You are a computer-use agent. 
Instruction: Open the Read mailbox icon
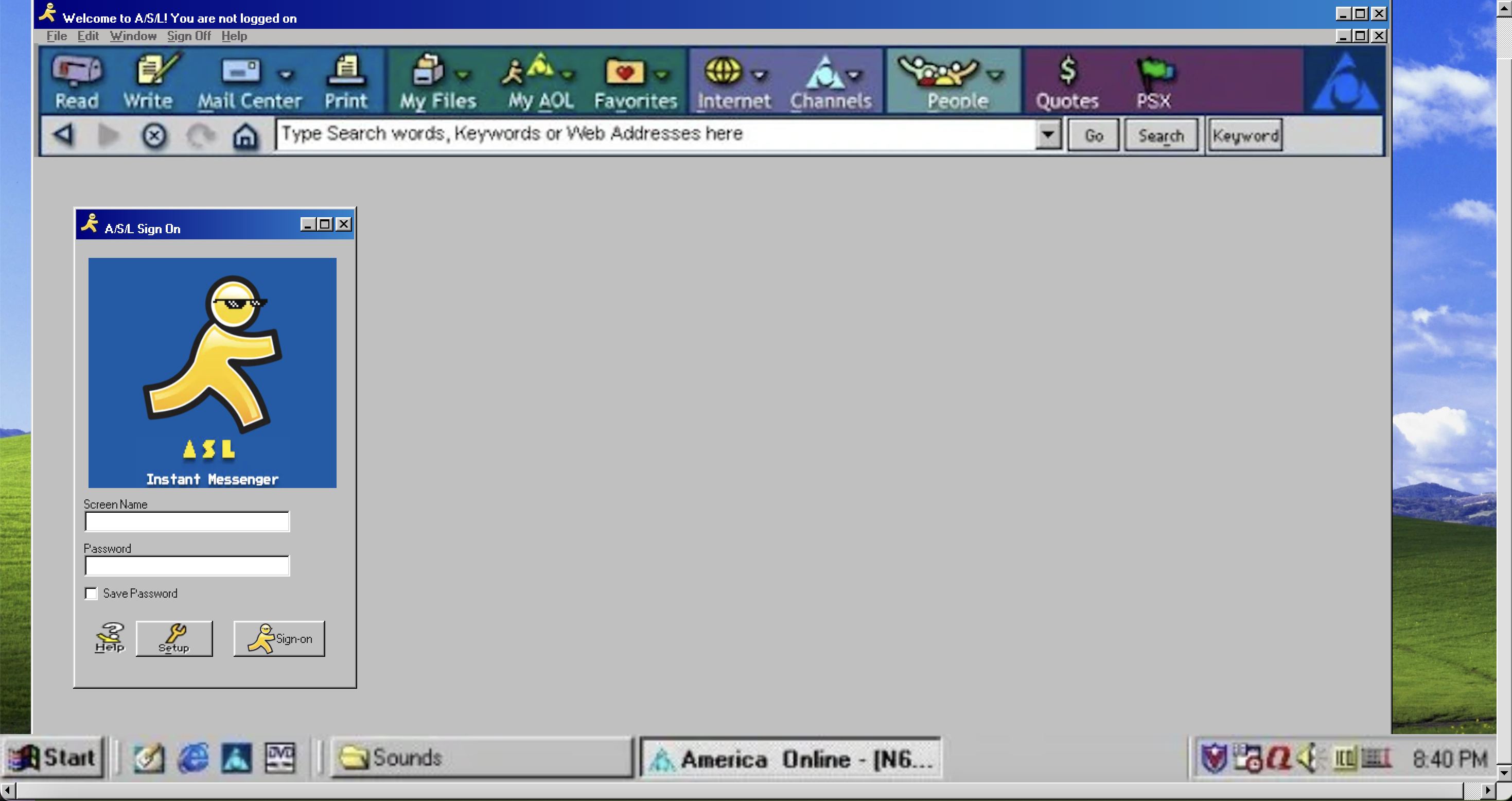pos(77,82)
